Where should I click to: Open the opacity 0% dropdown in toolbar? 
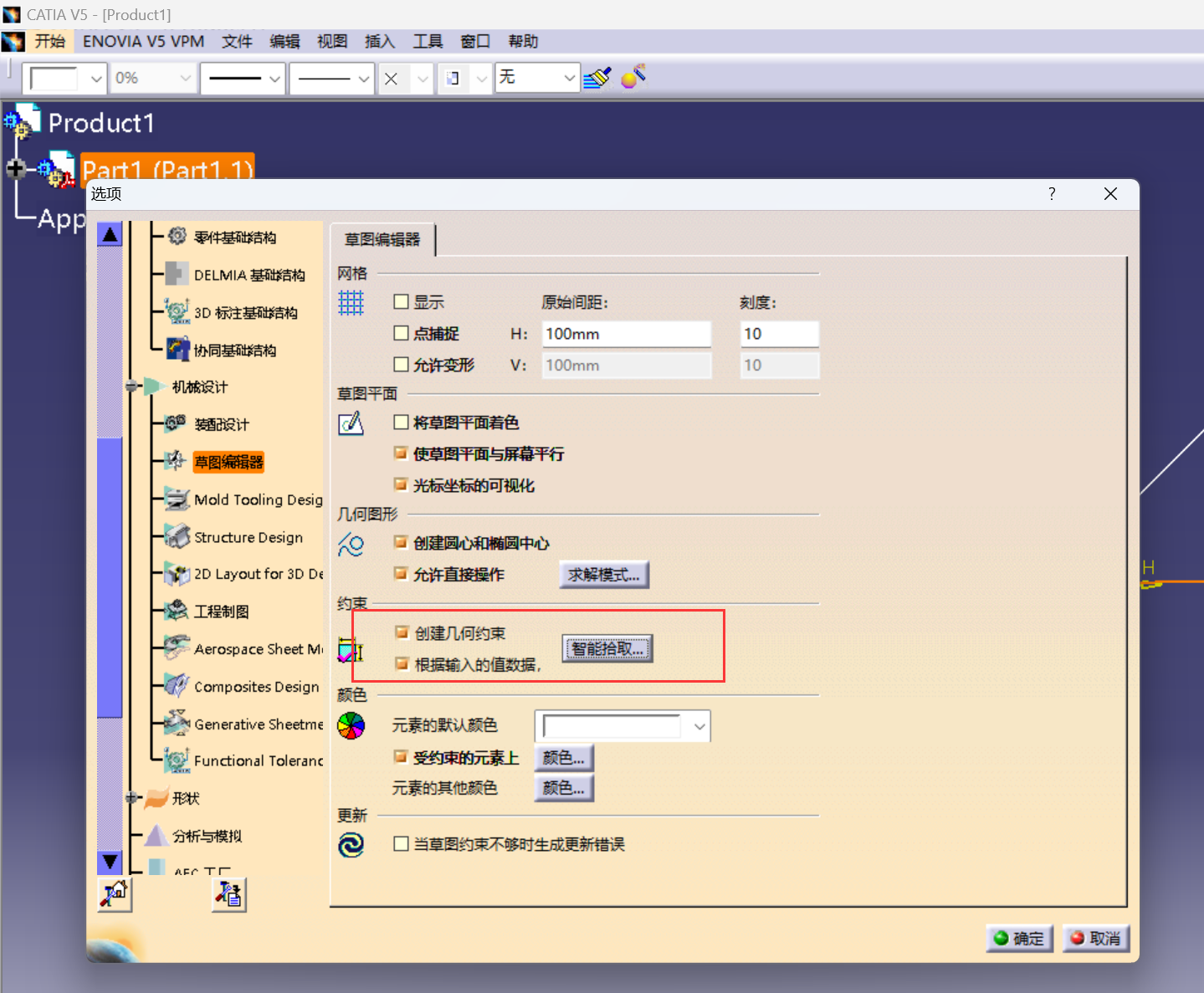click(185, 79)
